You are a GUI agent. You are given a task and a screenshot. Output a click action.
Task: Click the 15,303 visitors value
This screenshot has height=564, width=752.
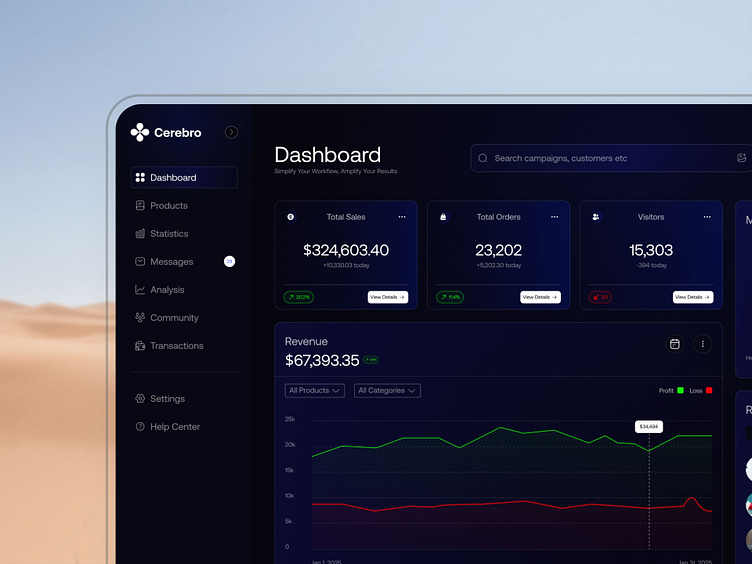[x=651, y=250]
